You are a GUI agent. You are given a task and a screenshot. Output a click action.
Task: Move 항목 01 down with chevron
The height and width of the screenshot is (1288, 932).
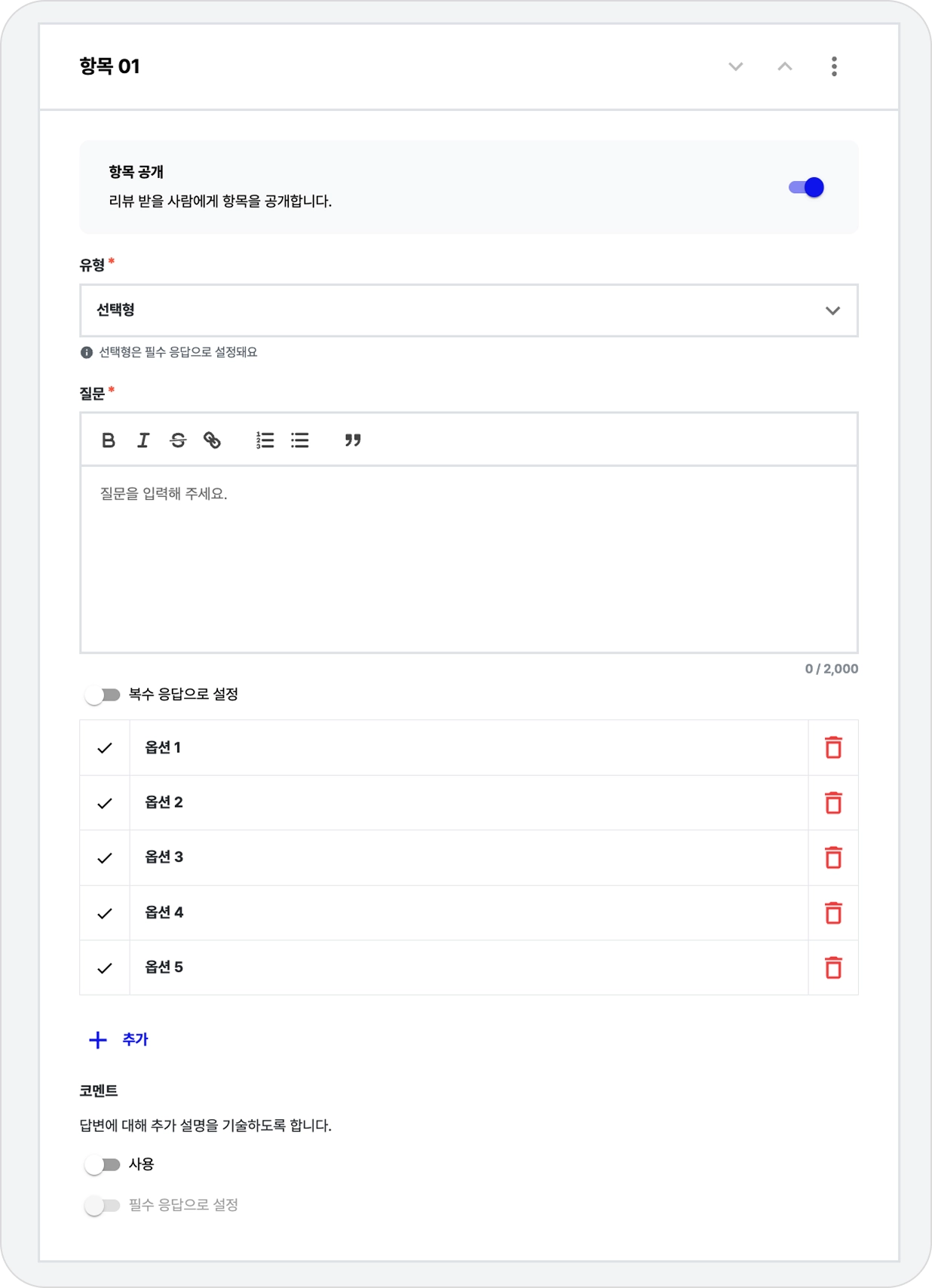[736, 66]
